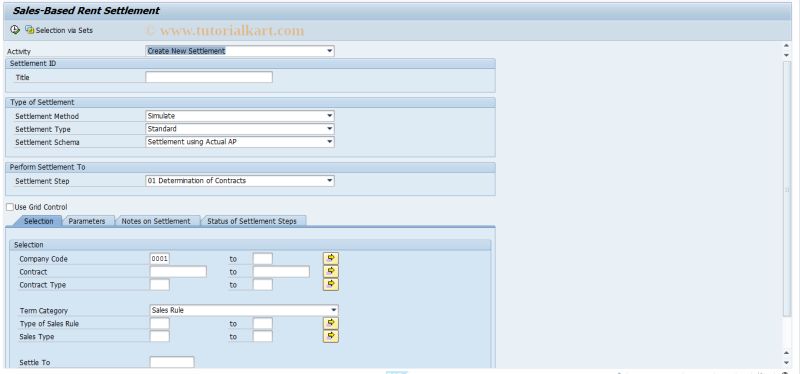Image resolution: width=800 pixels, height=374 pixels.
Task: Click the outer scrollbar up arrow
Action: (x=786, y=46)
